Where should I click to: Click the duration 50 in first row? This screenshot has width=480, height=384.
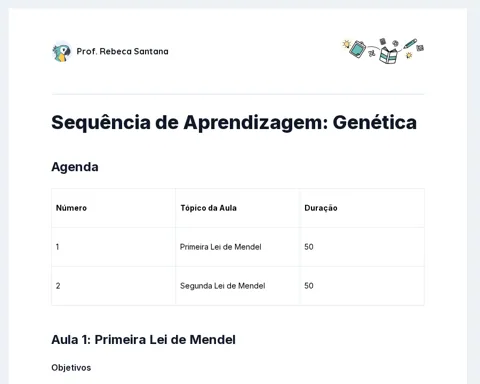coord(309,247)
